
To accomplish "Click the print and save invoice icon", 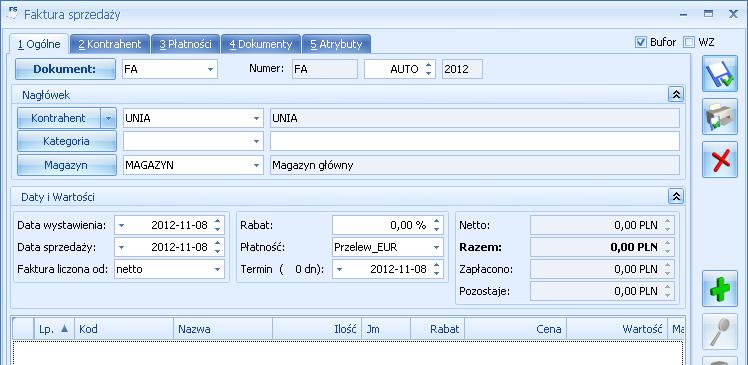I will click(x=720, y=116).
